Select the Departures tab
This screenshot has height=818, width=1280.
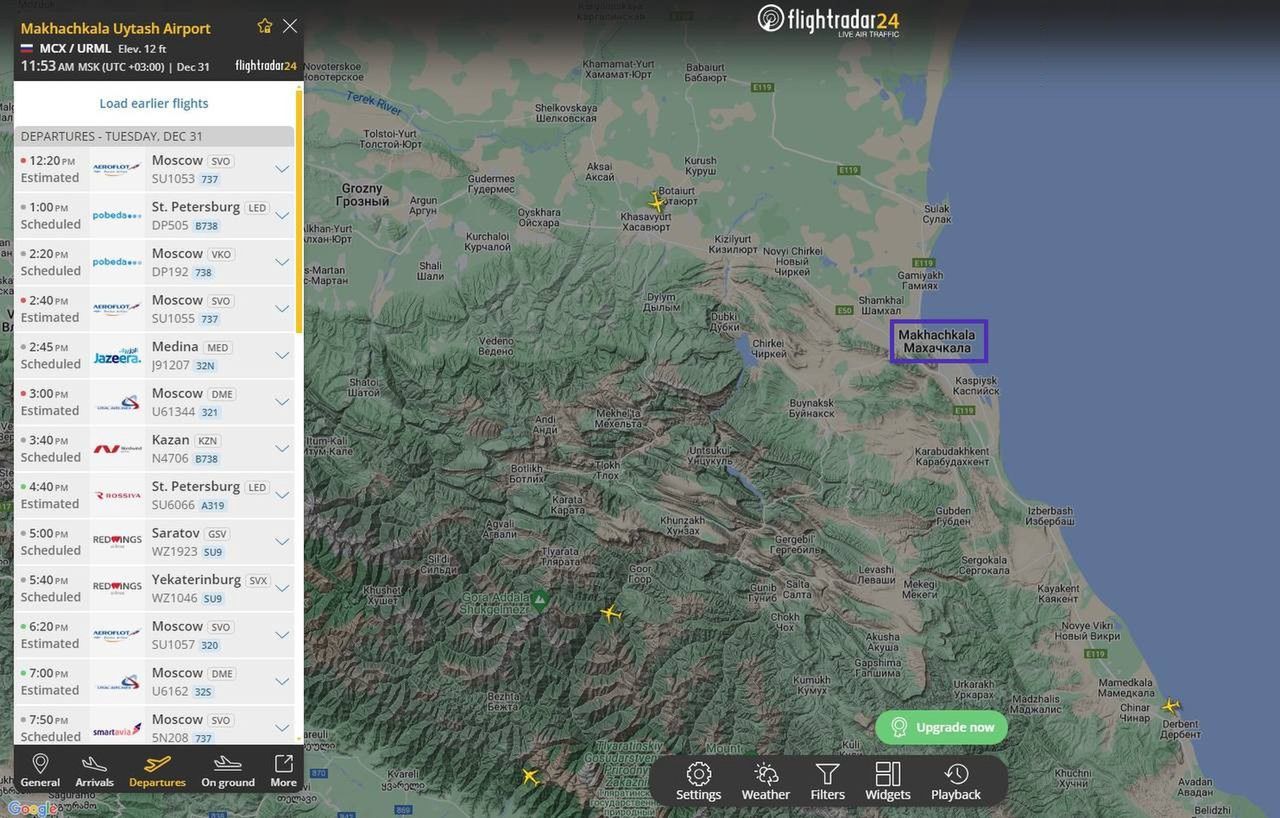[x=157, y=770]
